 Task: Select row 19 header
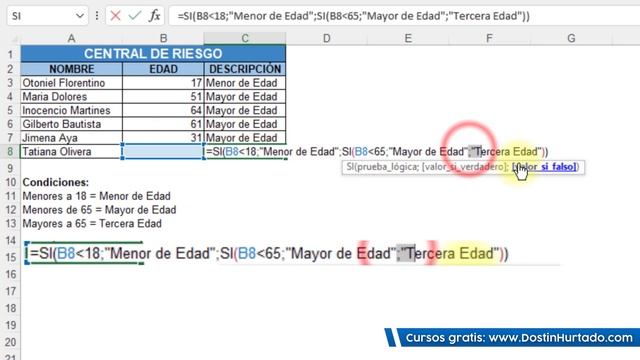tap(10, 325)
